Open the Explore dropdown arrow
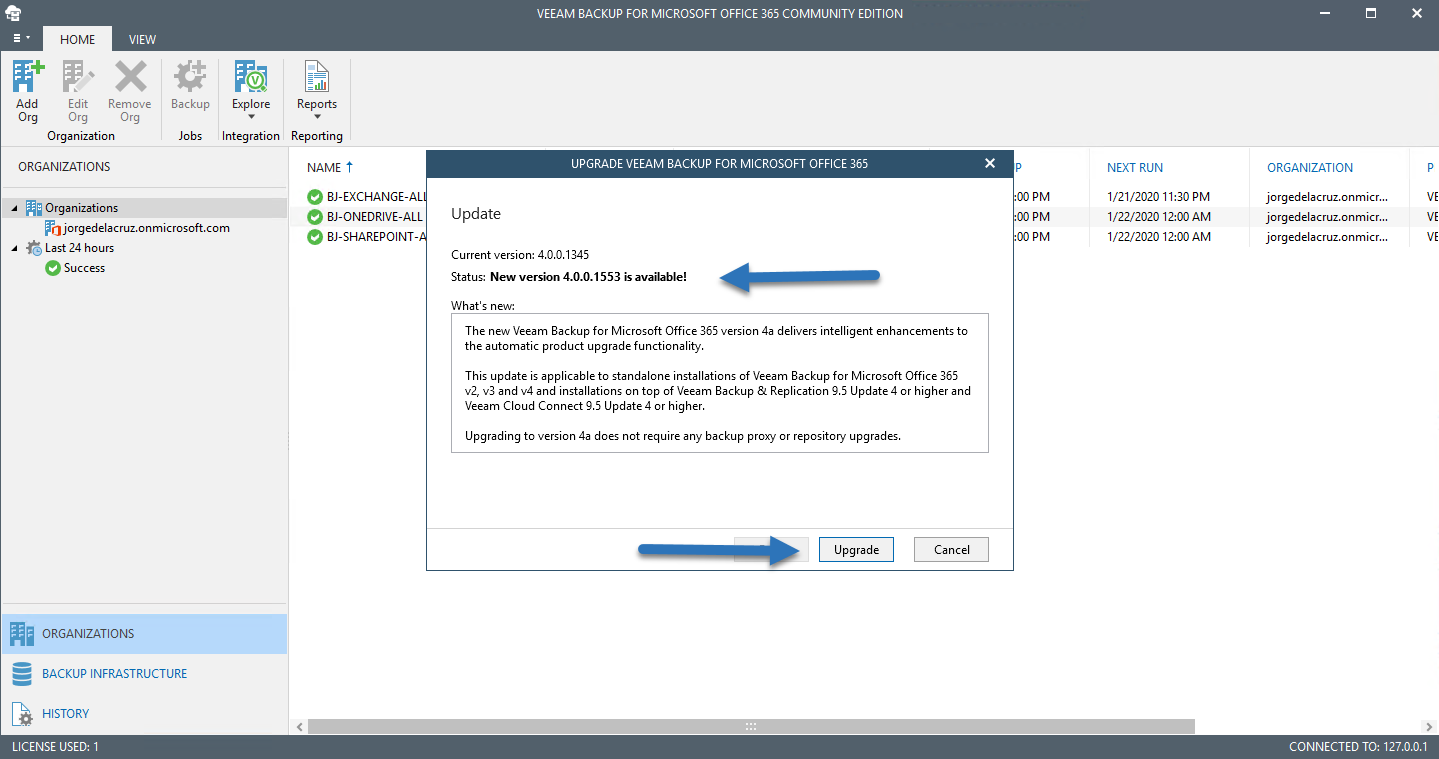 point(251,116)
